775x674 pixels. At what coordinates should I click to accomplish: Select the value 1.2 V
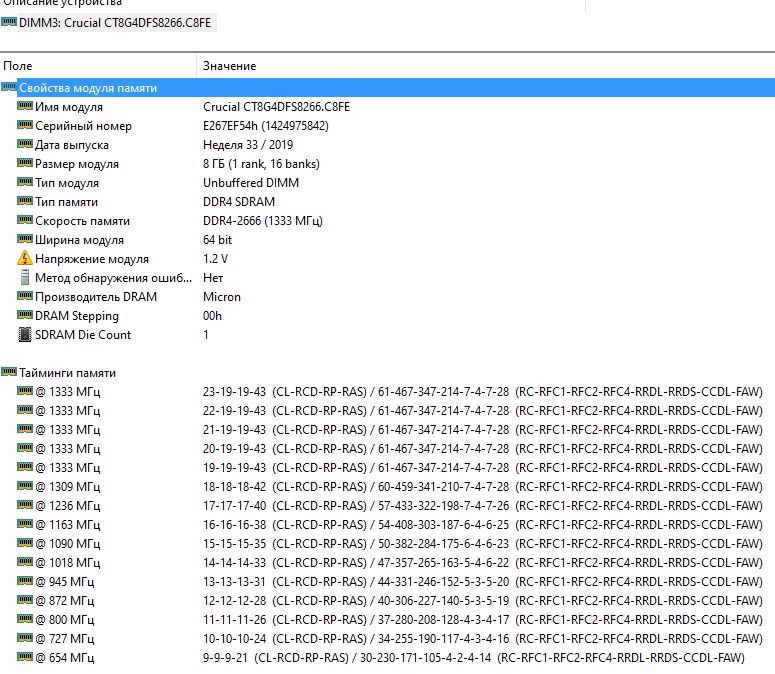coord(215,258)
